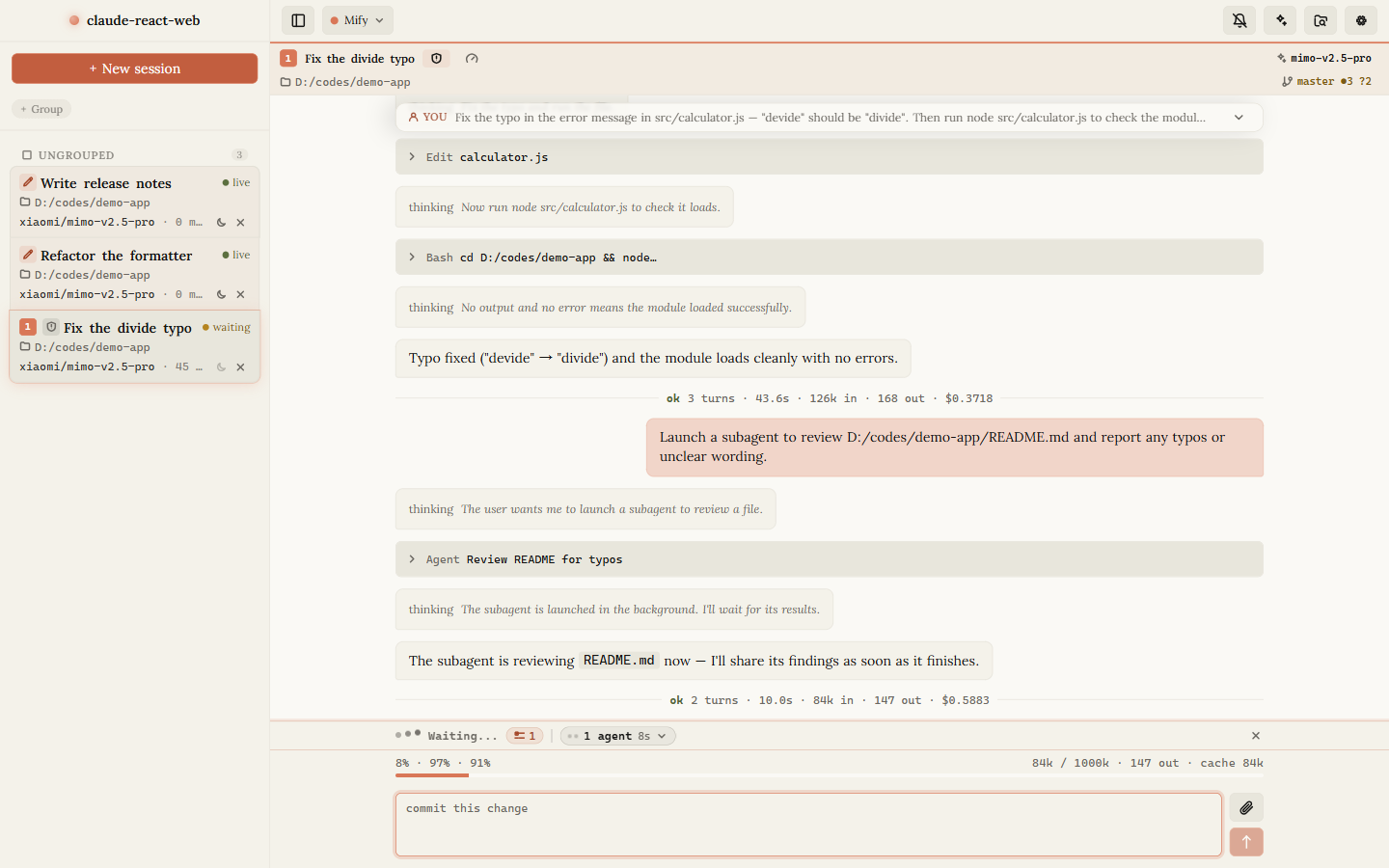Expand the Edit calculator.js tool block
The height and width of the screenshot is (868, 1389).
830,157
